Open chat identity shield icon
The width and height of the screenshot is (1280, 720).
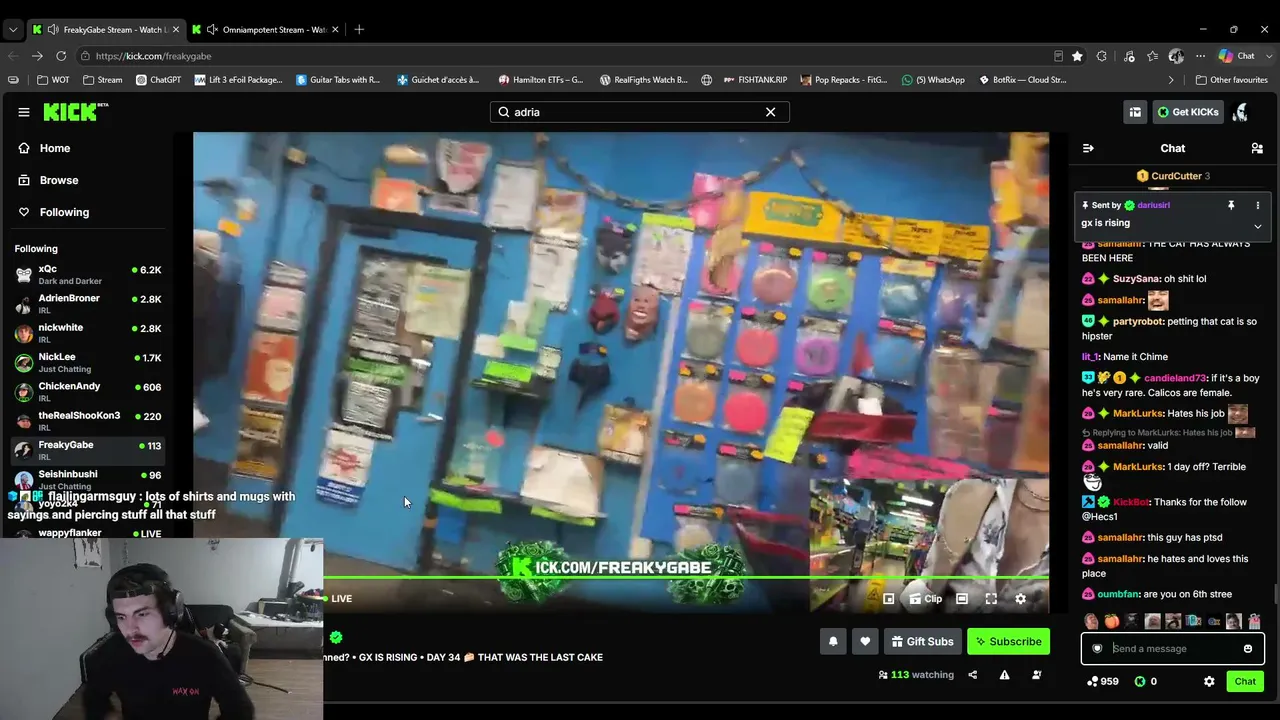pos(1097,649)
